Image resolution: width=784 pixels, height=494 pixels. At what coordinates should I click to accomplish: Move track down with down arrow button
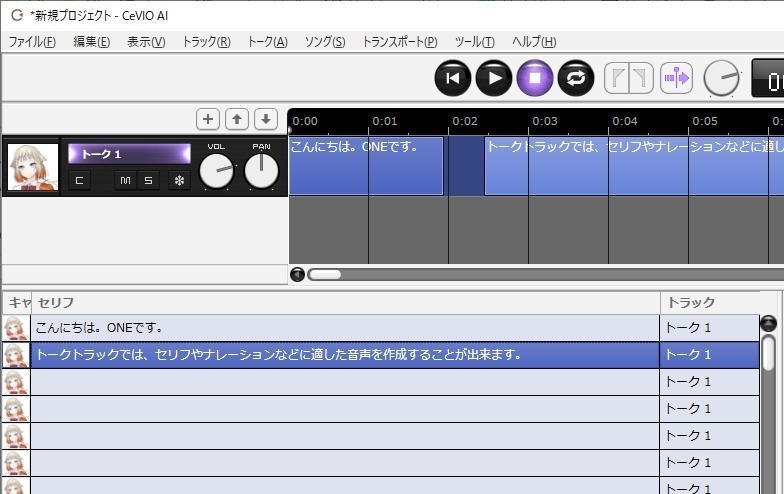pos(266,120)
